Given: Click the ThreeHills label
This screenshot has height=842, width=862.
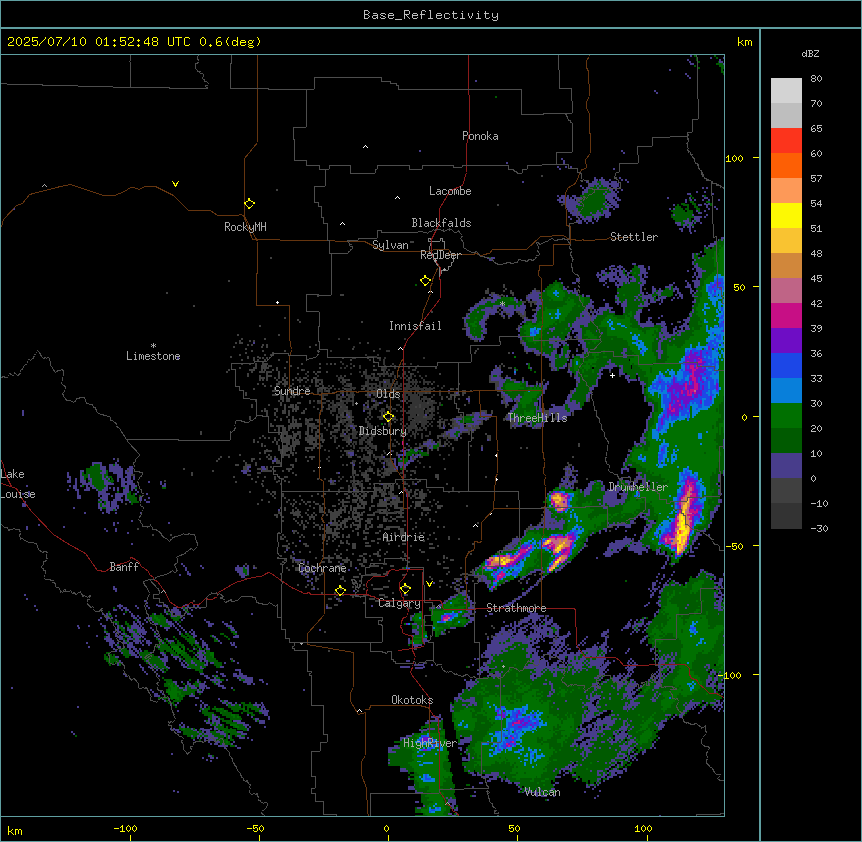Looking at the screenshot, I should coord(538,418).
